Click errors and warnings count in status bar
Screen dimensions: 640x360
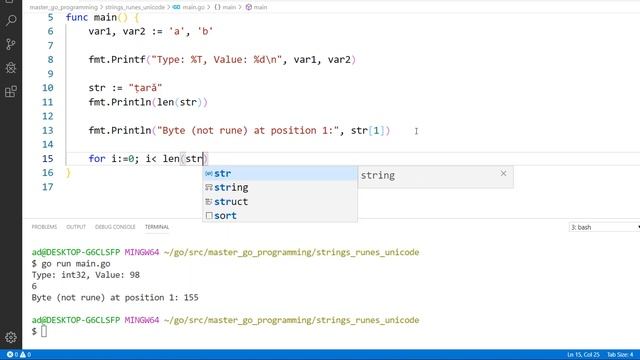[x=19, y=355]
